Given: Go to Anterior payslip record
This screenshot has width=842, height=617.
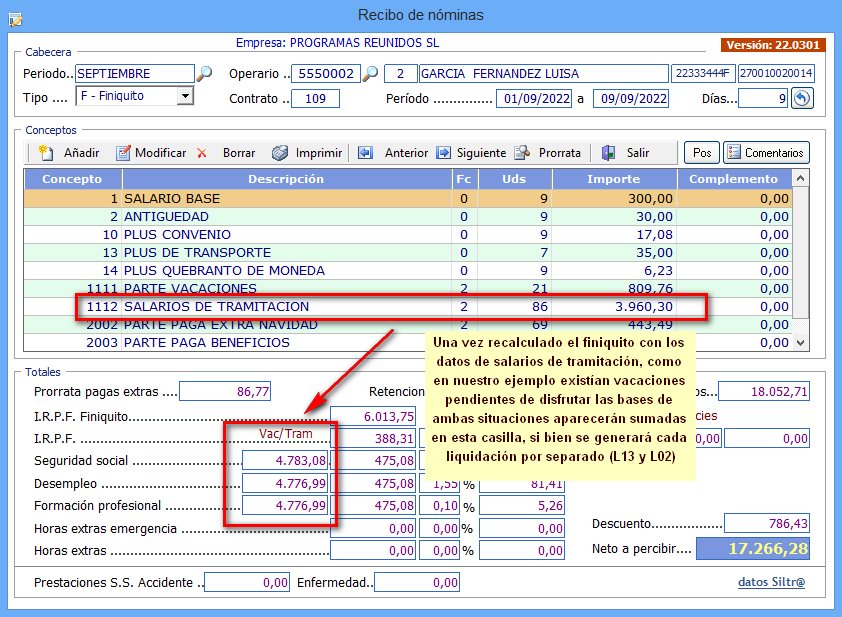Looking at the screenshot, I should [394, 153].
